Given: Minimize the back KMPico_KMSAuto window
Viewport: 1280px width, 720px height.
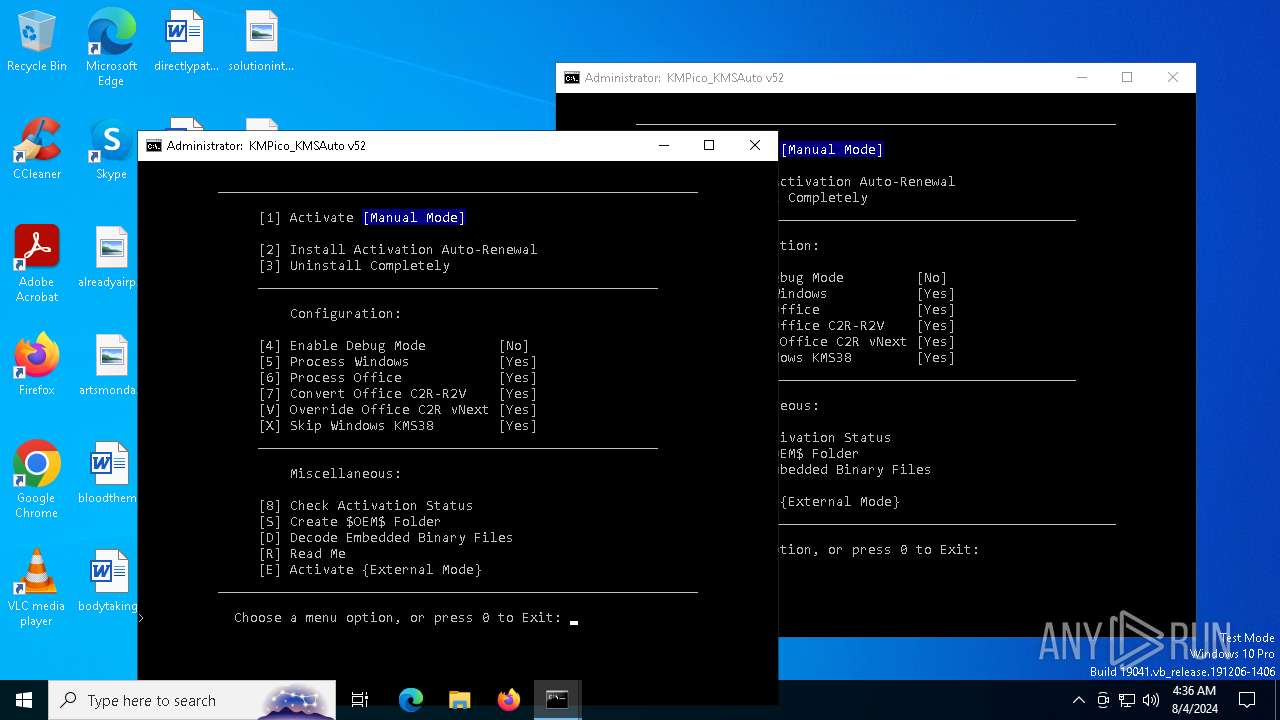Looking at the screenshot, I should (1082, 78).
